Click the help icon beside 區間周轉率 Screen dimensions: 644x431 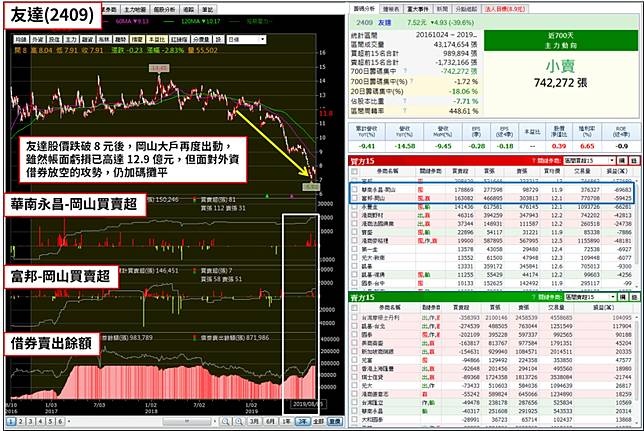(x=405, y=111)
